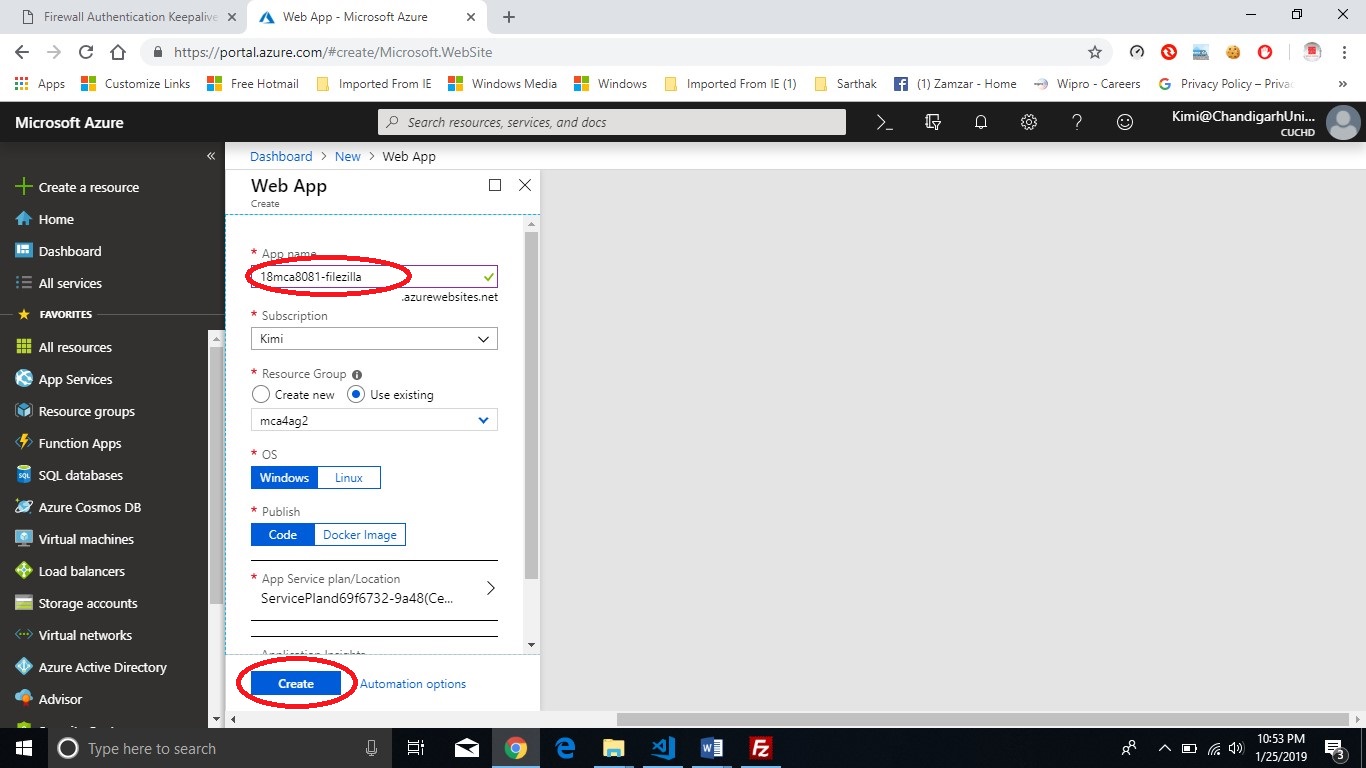
Task: Click Dashboard breadcrumb link
Action: pos(281,156)
